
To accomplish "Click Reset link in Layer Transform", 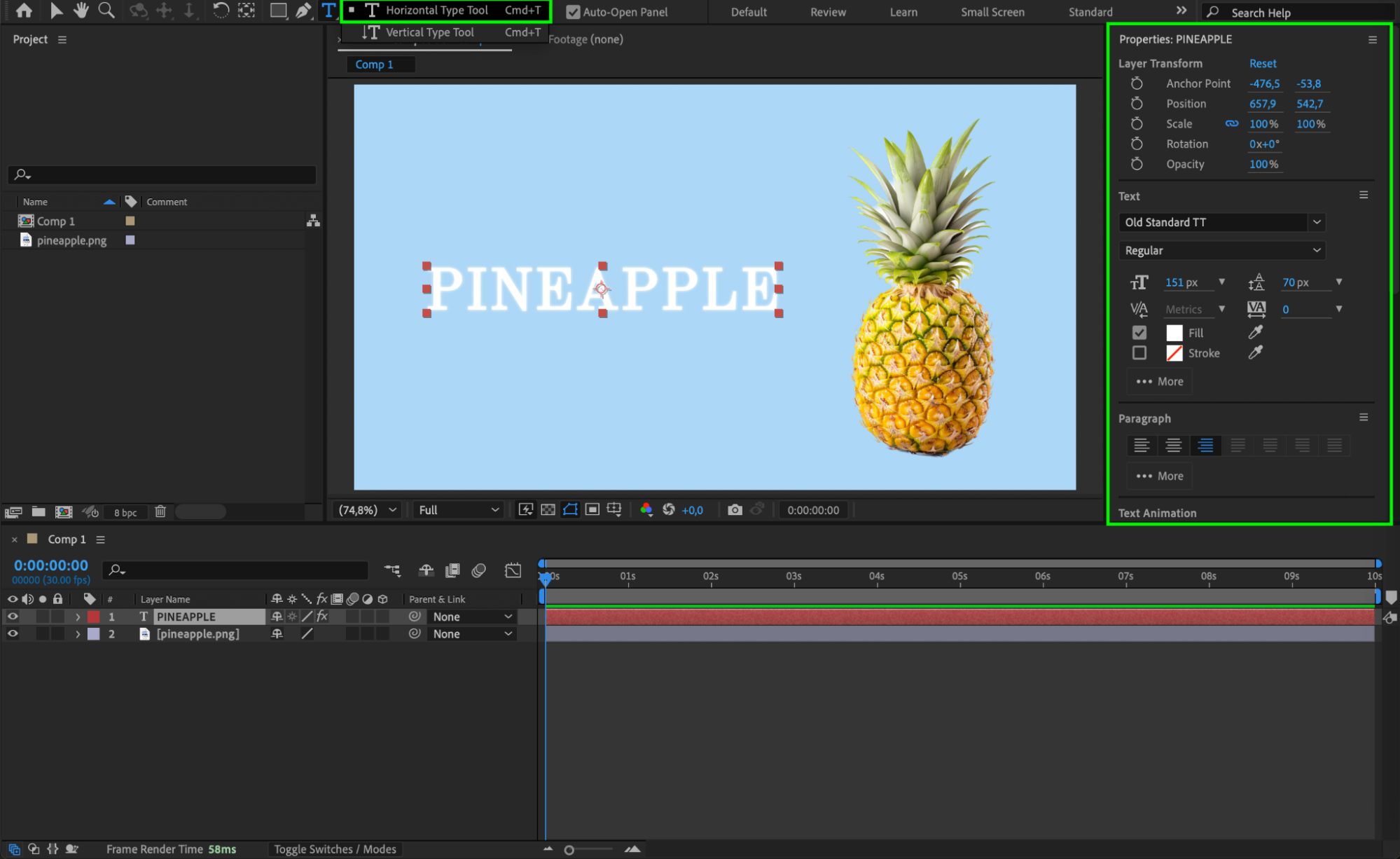I will (x=1263, y=63).
